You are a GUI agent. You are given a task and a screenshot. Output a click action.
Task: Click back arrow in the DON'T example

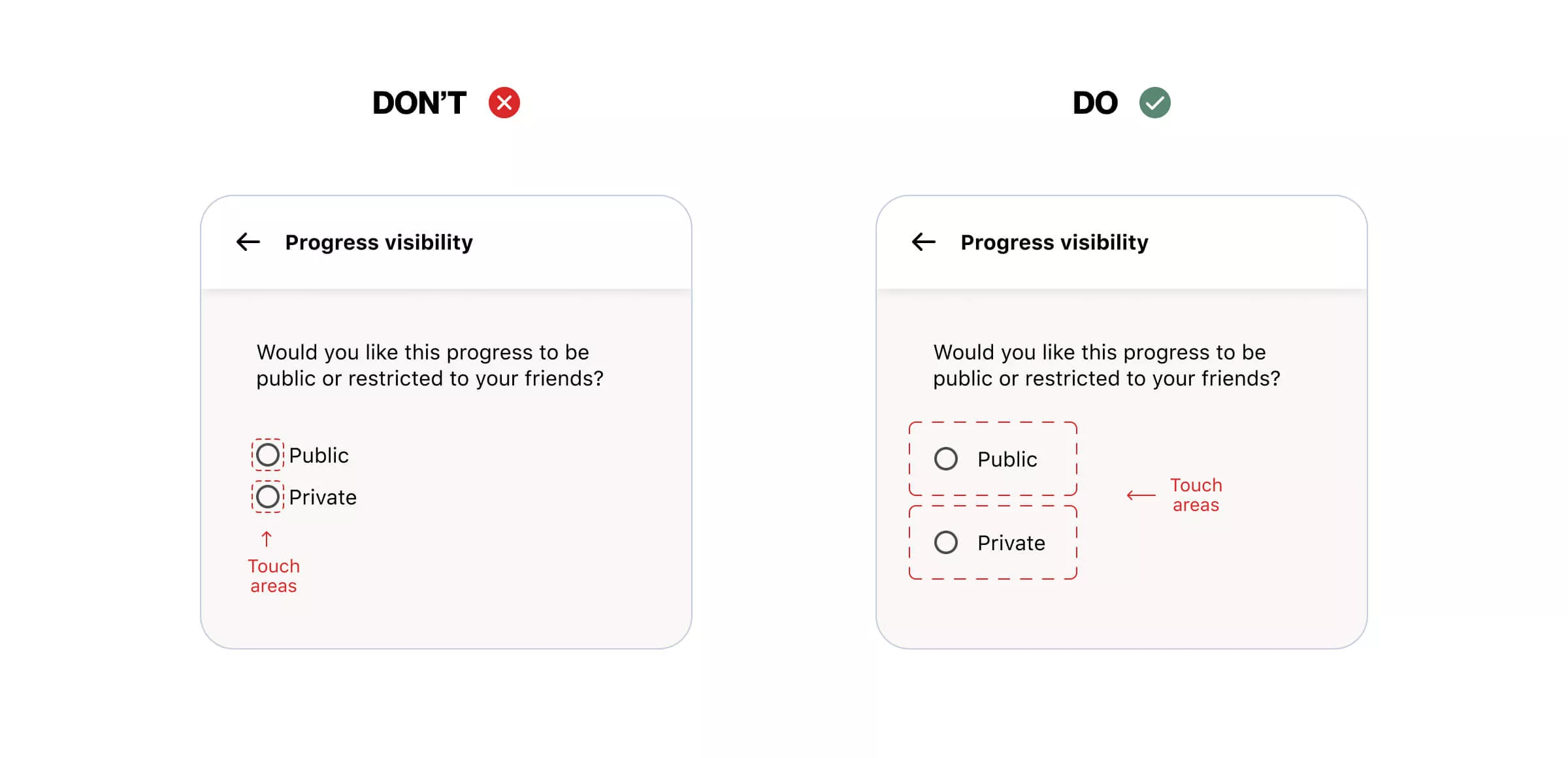[x=248, y=242]
